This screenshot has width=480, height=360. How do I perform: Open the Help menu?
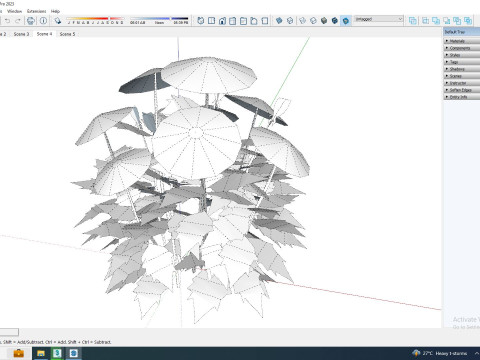(55, 11)
